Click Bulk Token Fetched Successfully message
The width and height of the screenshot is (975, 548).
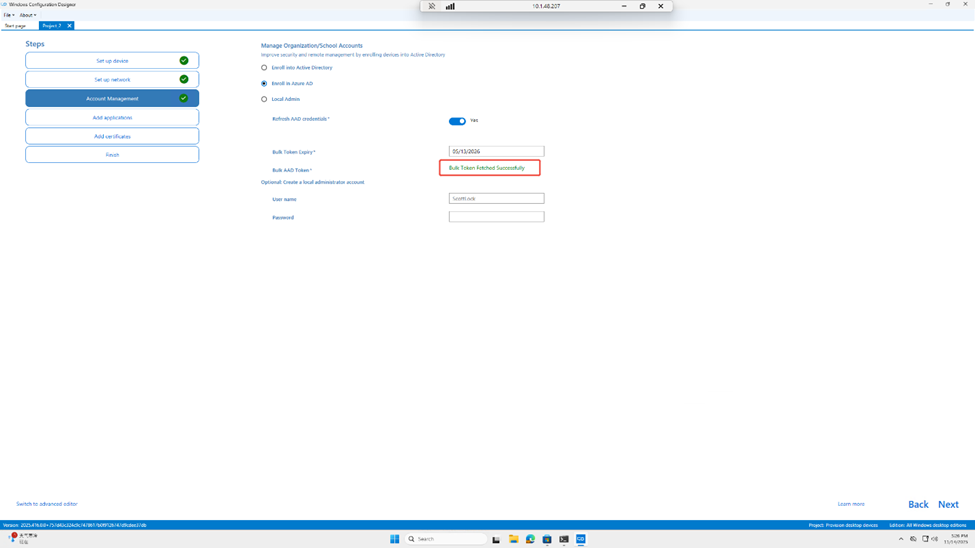(x=487, y=168)
